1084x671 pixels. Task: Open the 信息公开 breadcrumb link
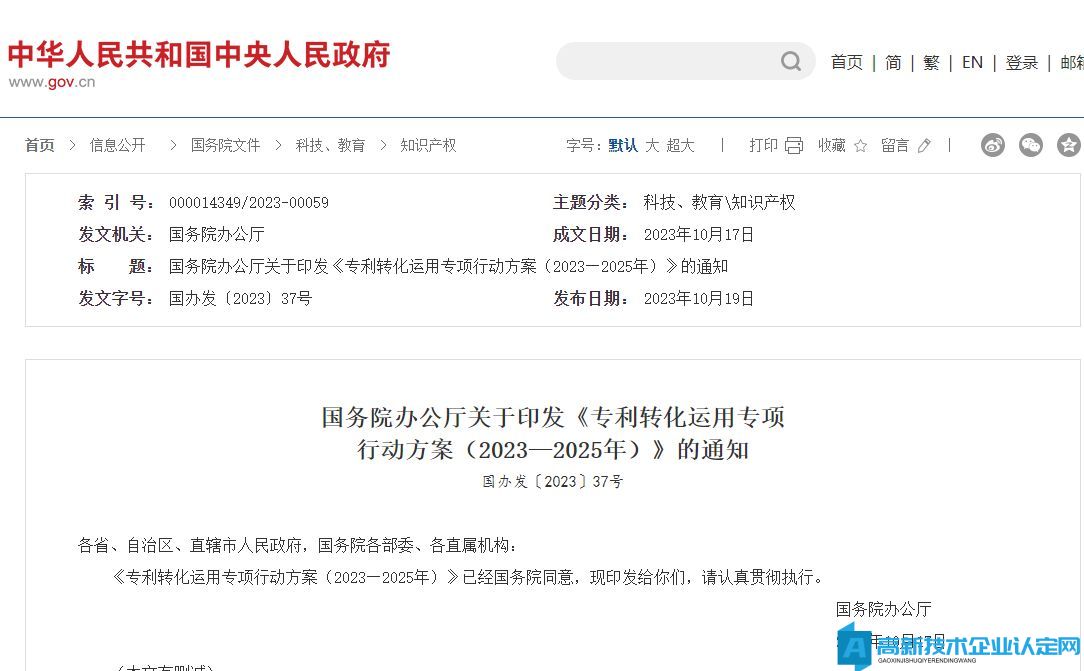click(118, 145)
